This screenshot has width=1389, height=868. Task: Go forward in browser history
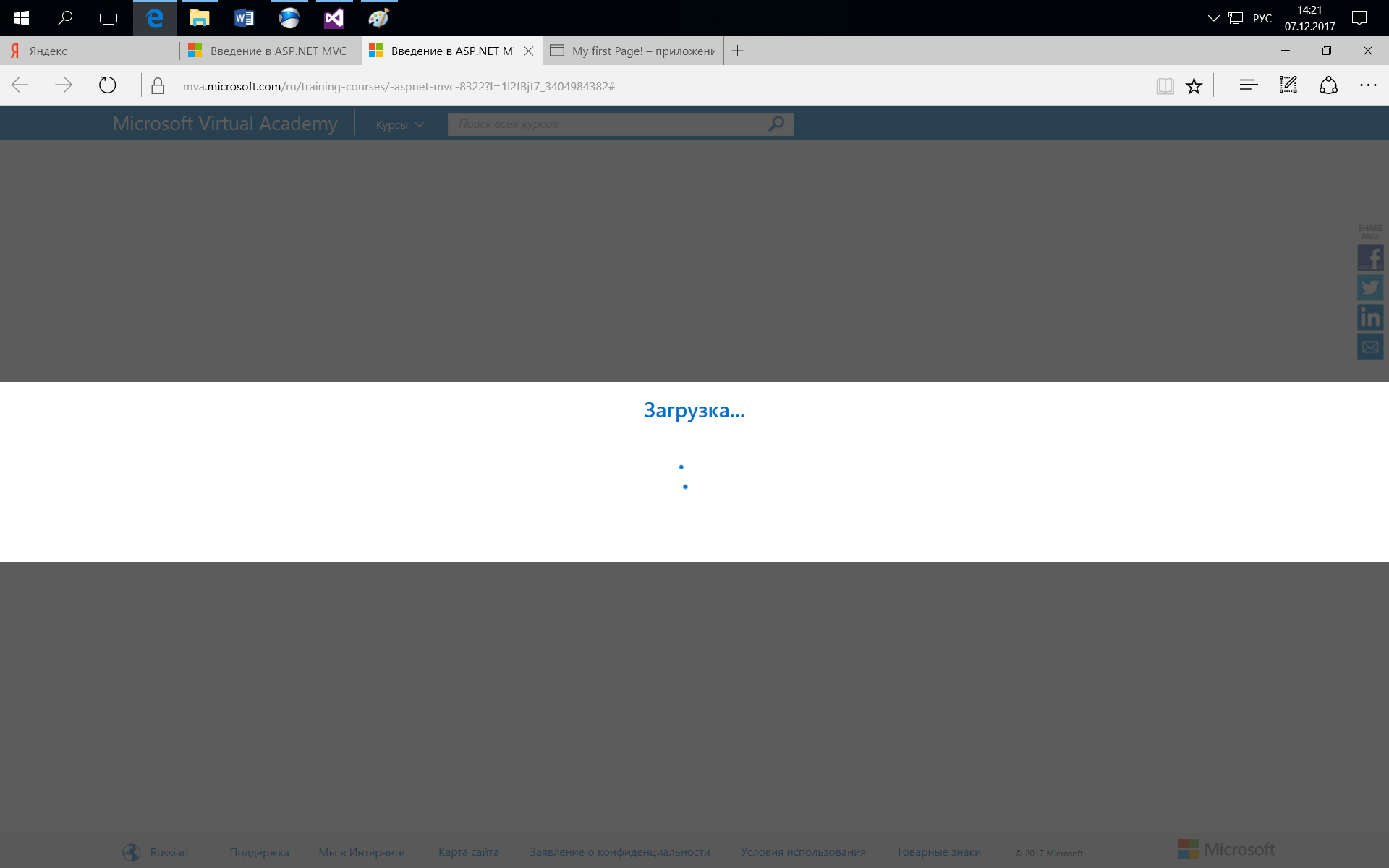(x=64, y=85)
